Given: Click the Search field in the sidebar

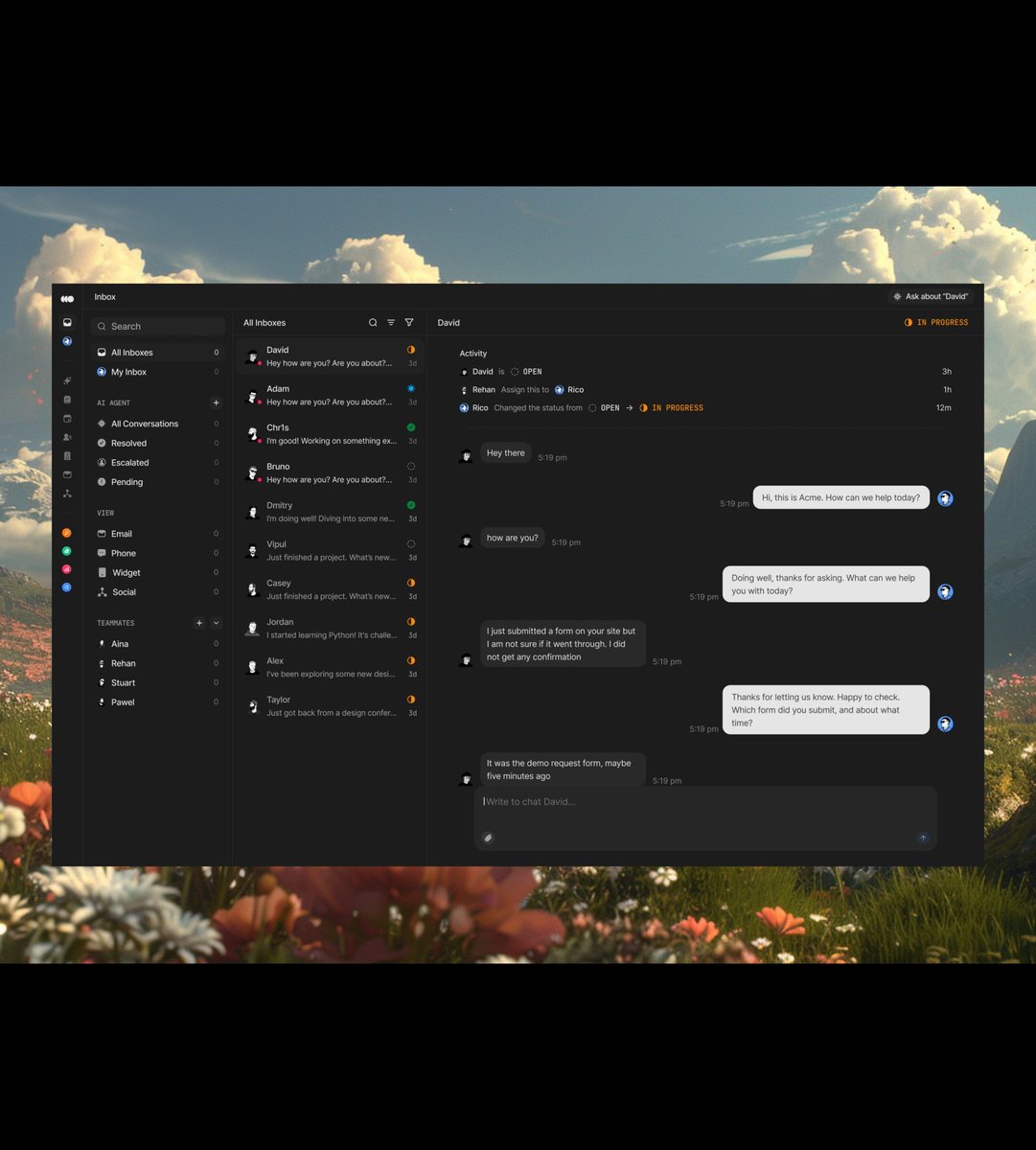Looking at the screenshot, I should tap(158, 326).
